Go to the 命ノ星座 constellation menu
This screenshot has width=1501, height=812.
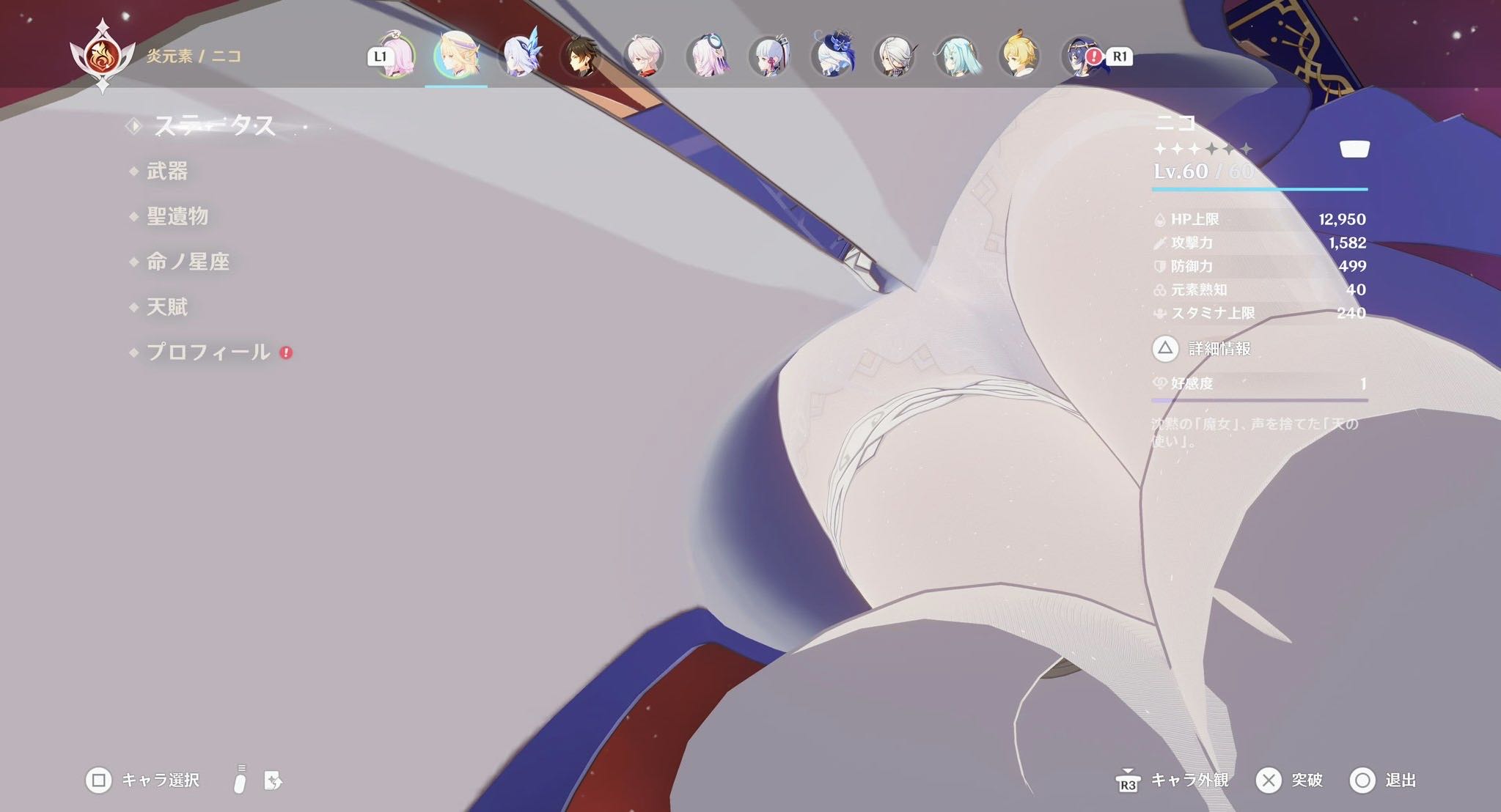[188, 262]
